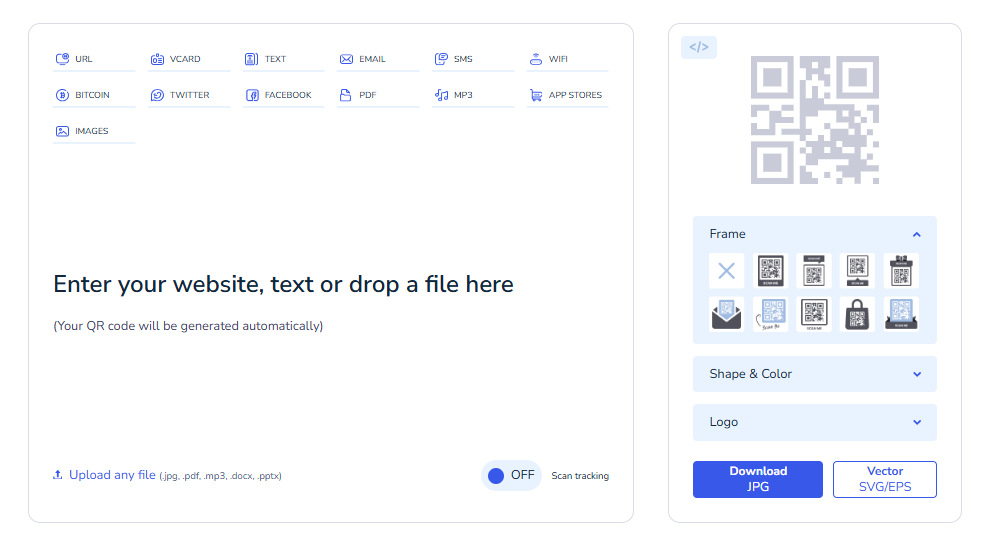Choose the frame with top speech bubble

coord(813,270)
